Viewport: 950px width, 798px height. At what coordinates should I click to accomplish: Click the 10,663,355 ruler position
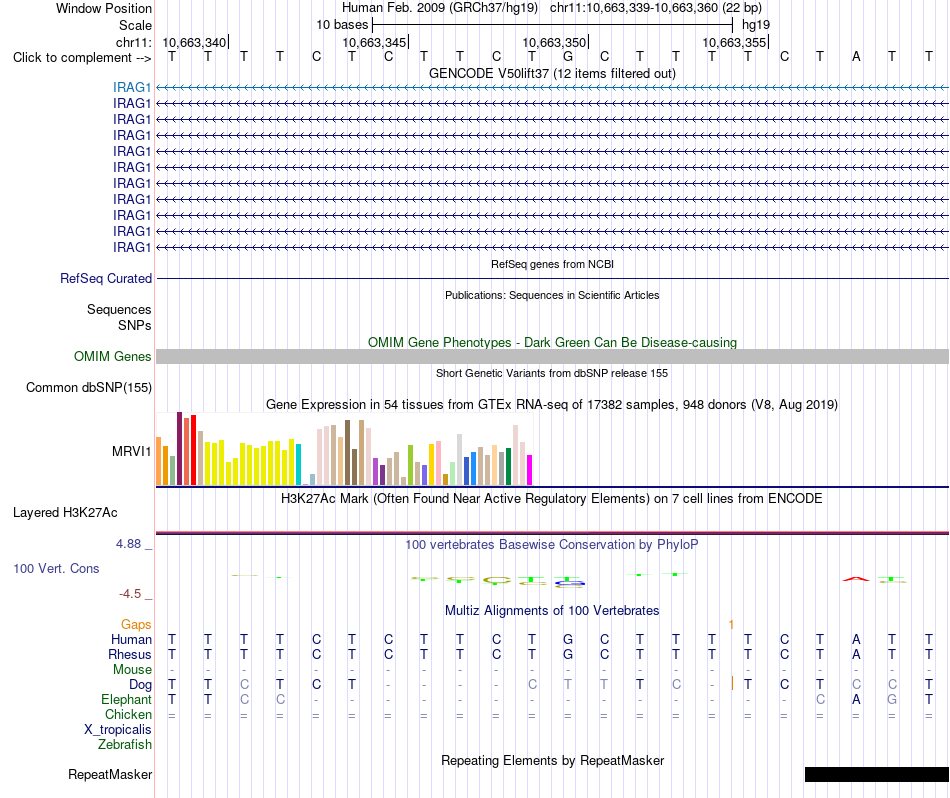tap(734, 42)
